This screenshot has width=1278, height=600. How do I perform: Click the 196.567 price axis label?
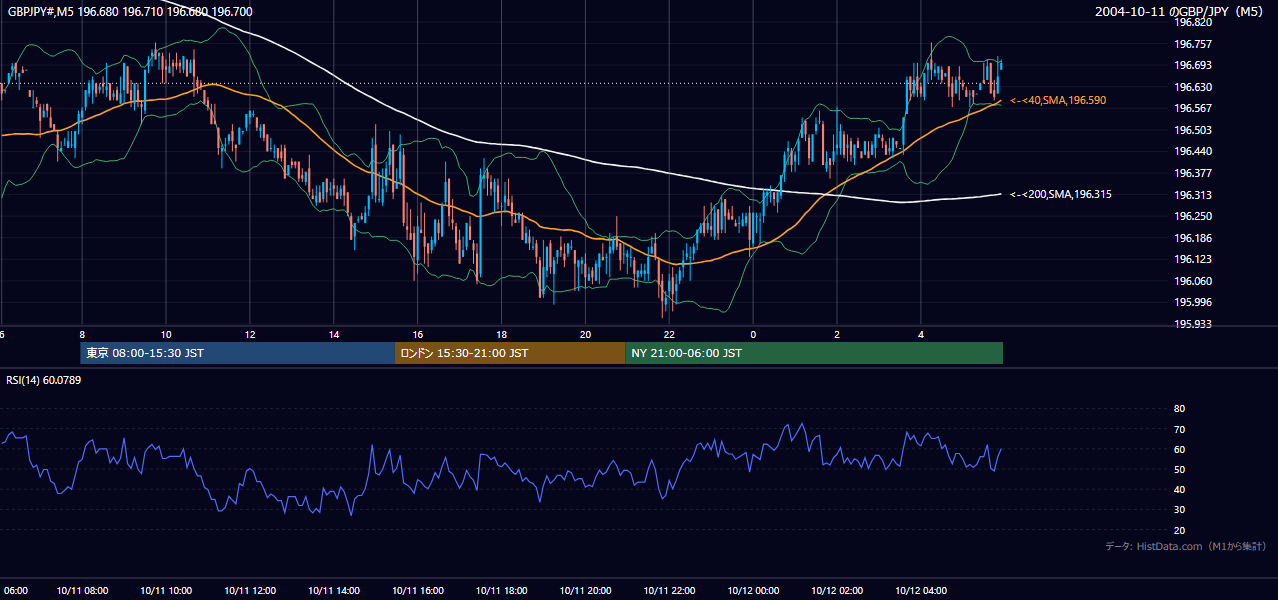(1193, 108)
